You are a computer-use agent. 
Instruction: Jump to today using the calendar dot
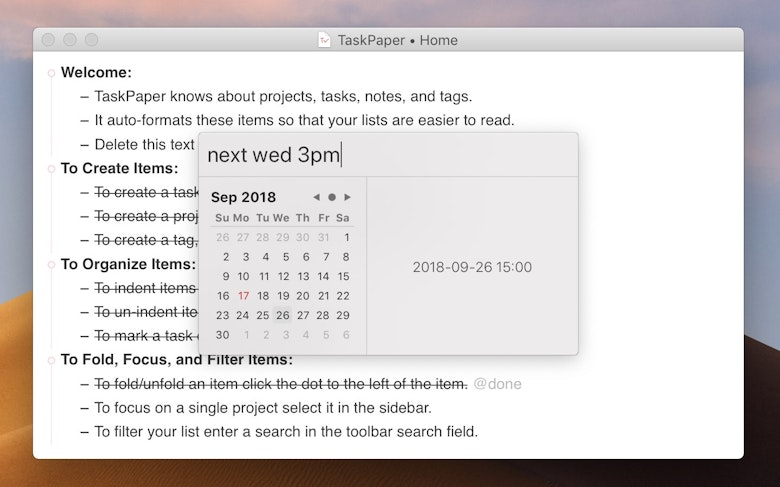click(332, 197)
